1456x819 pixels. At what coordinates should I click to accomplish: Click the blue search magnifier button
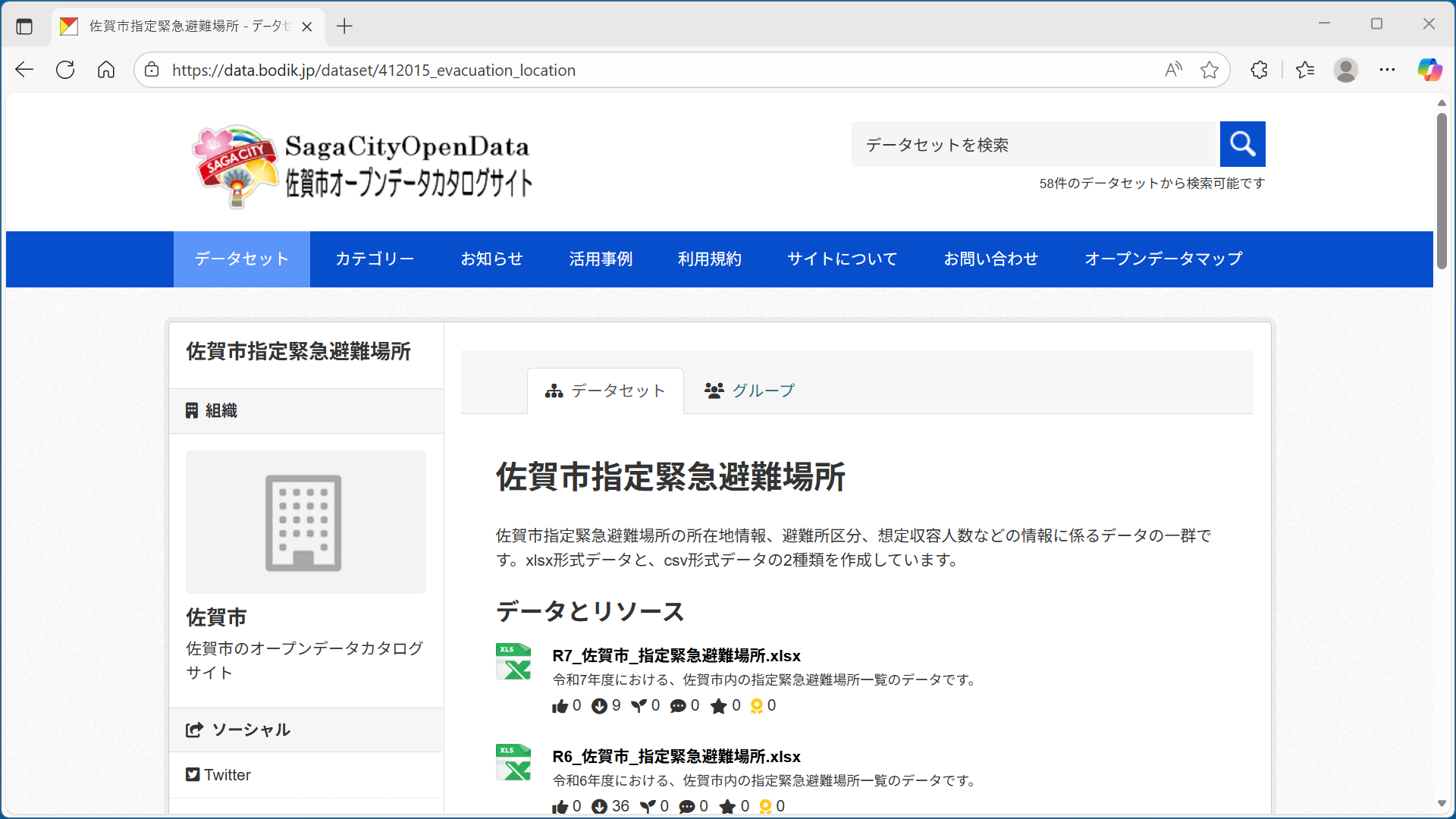[x=1242, y=144]
